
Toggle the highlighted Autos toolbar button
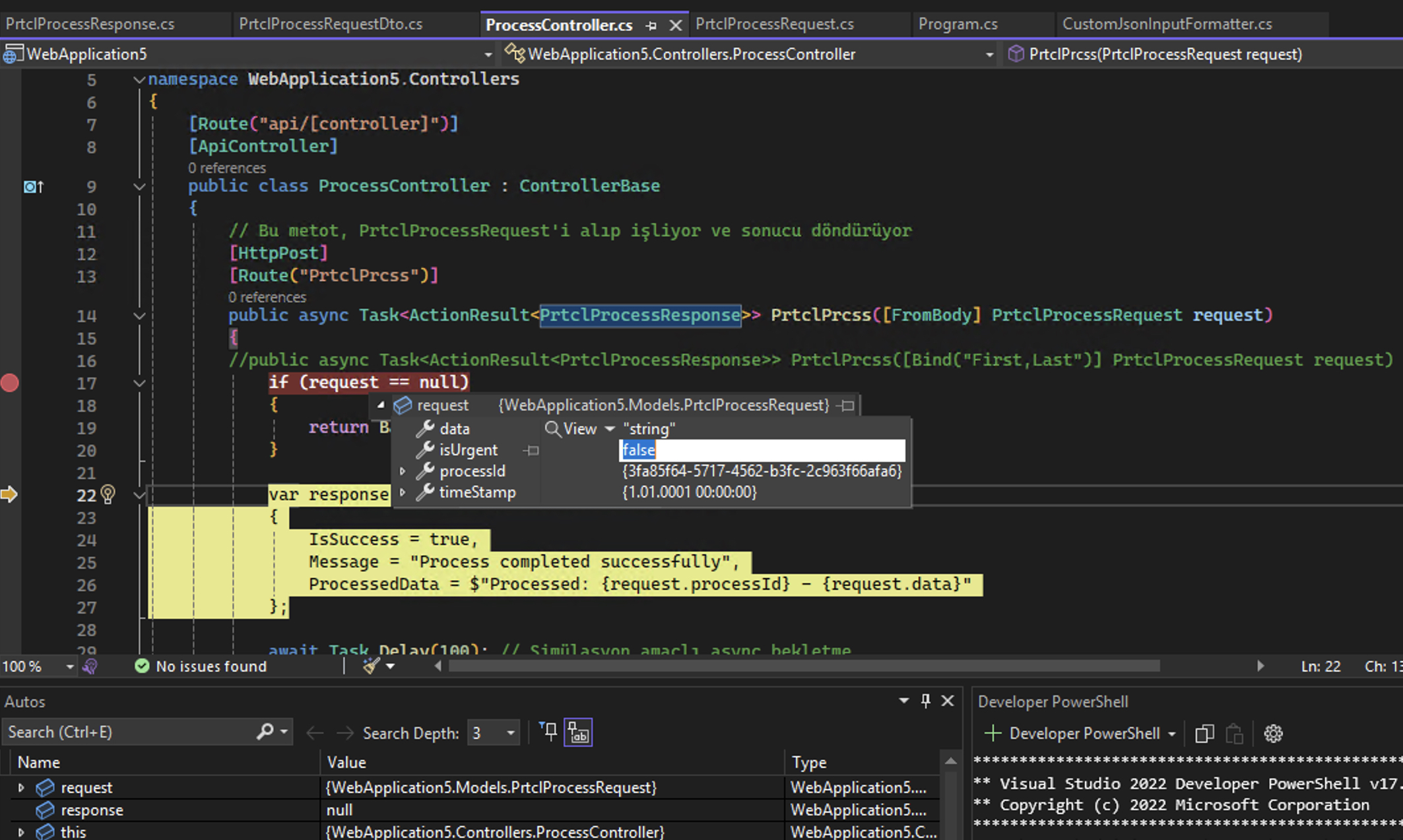coord(579,732)
